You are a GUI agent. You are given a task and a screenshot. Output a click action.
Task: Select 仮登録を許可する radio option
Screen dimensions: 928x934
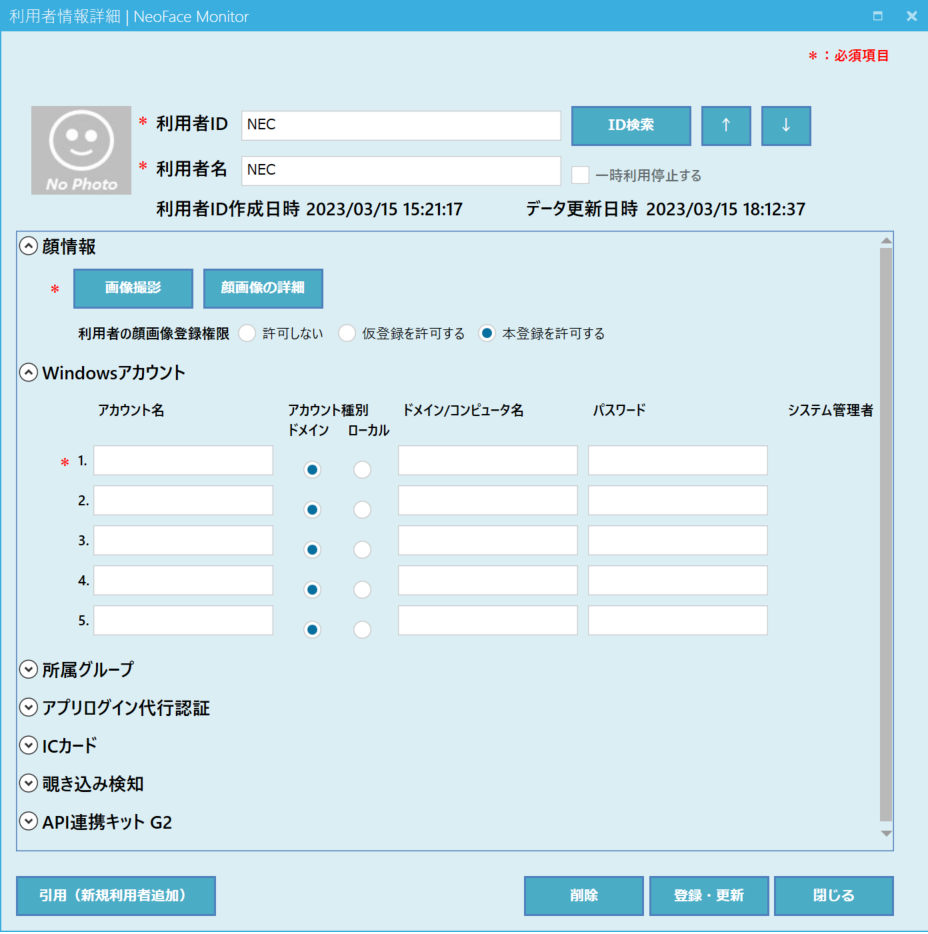point(347,334)
